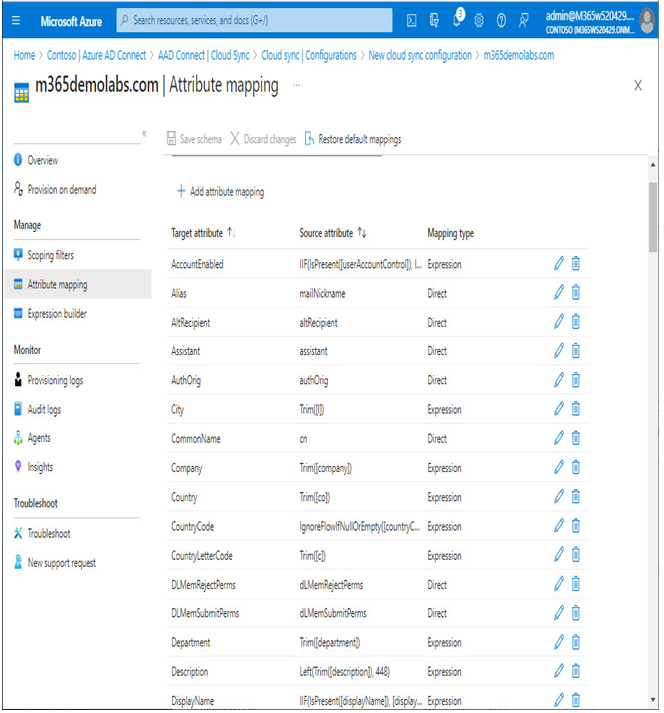
Task: Click the scrollbar up arrow
Action: (653, 165)
